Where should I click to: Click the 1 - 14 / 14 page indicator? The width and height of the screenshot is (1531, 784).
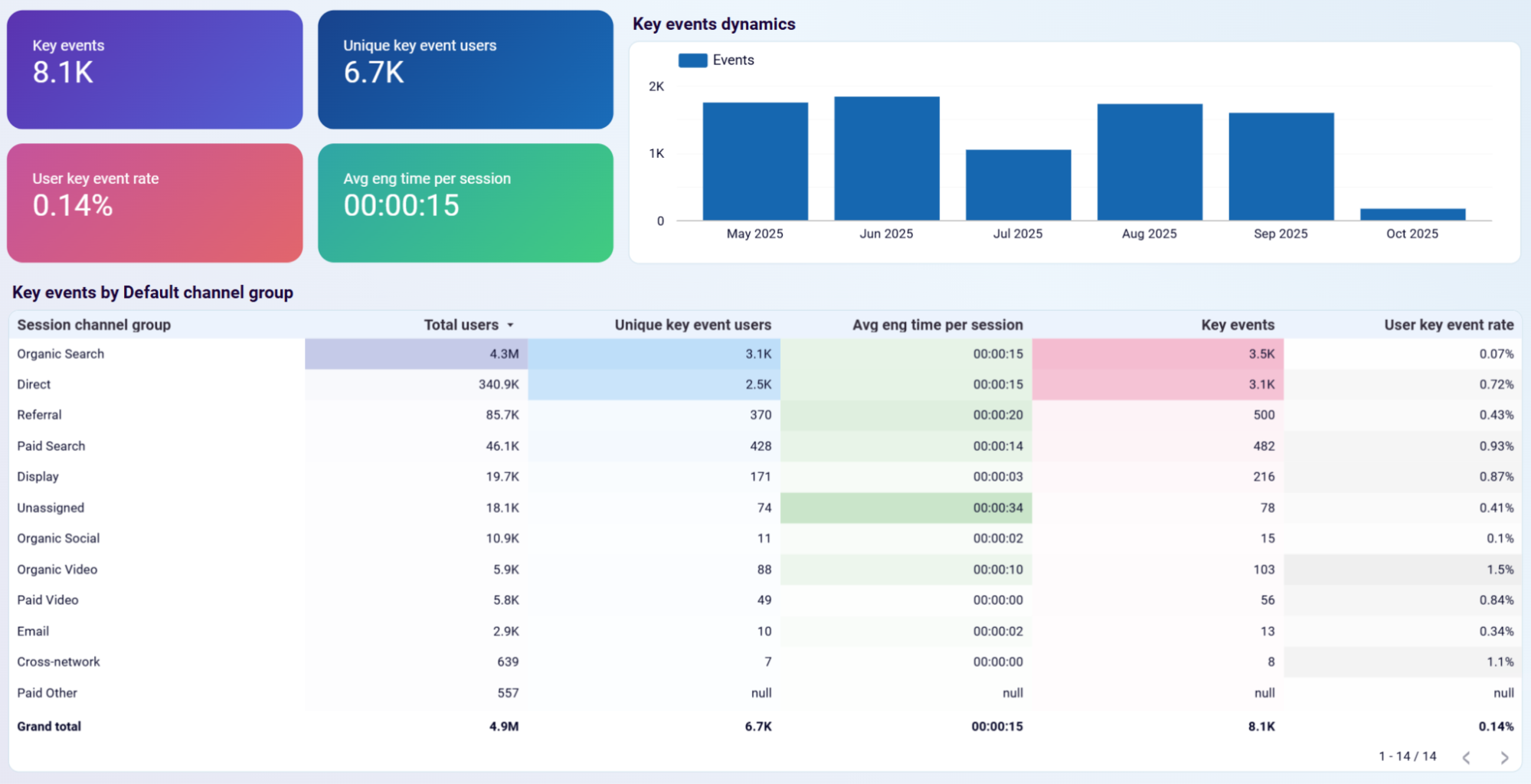click(1406, 756)
